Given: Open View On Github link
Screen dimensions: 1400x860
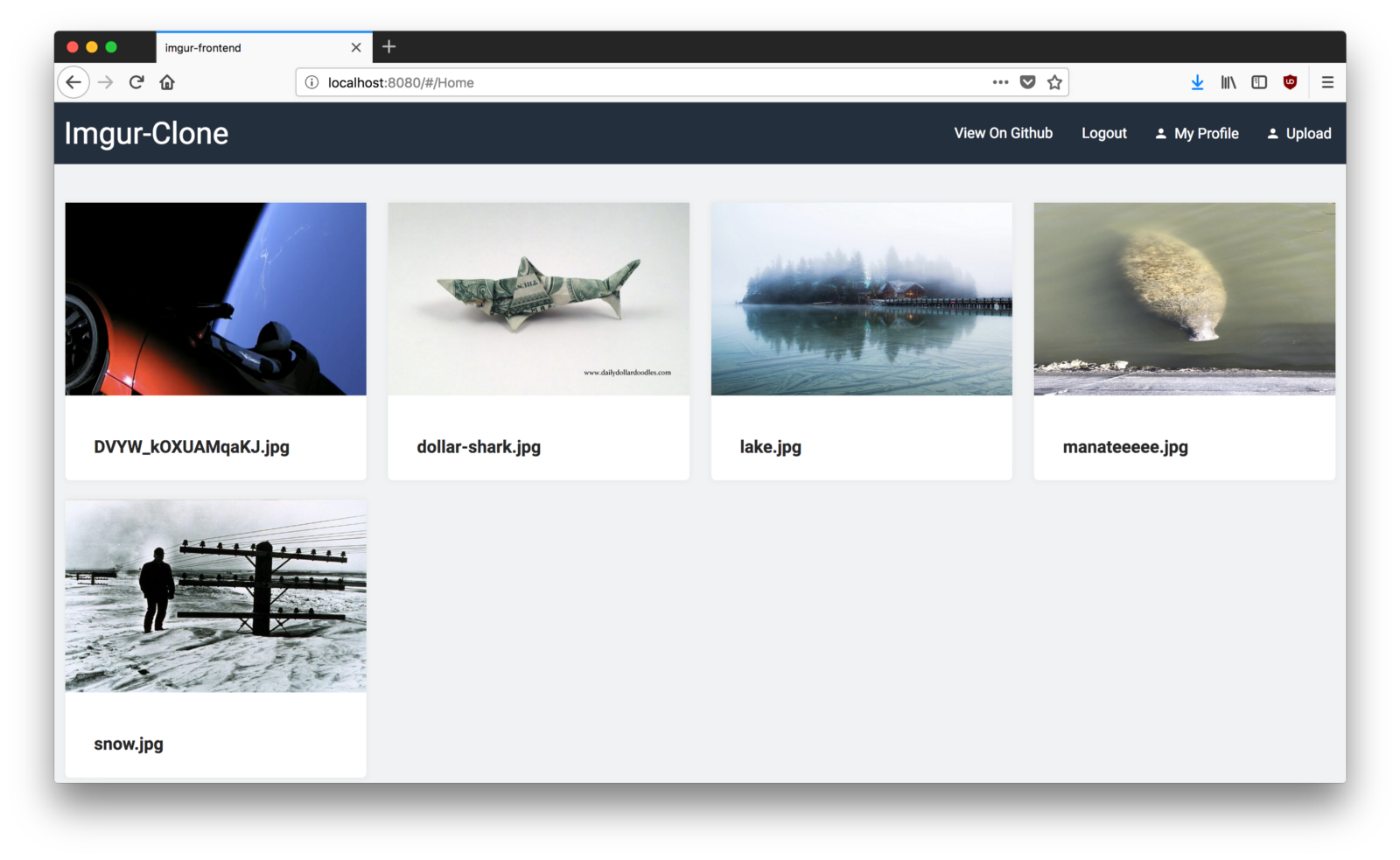Looking at the screenshot, I should 1003,133.
